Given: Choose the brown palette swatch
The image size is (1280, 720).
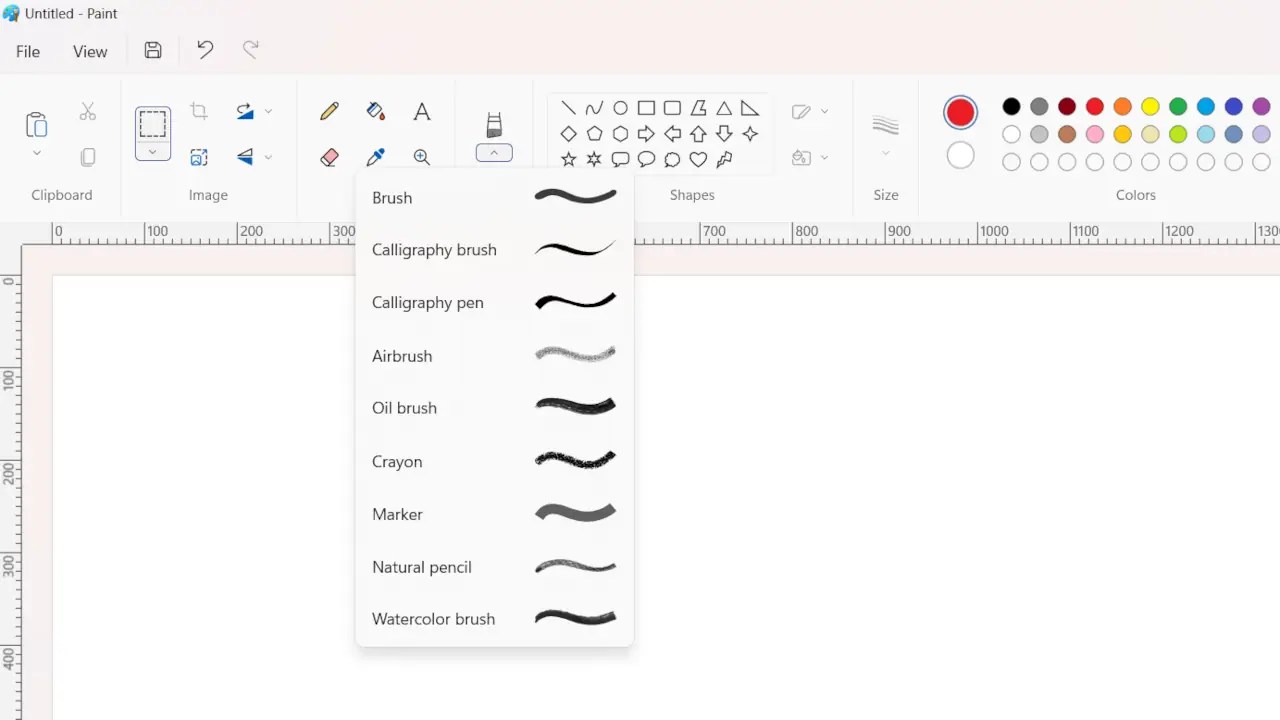Looking at the screenshot, I should (x=1067, y=134).
